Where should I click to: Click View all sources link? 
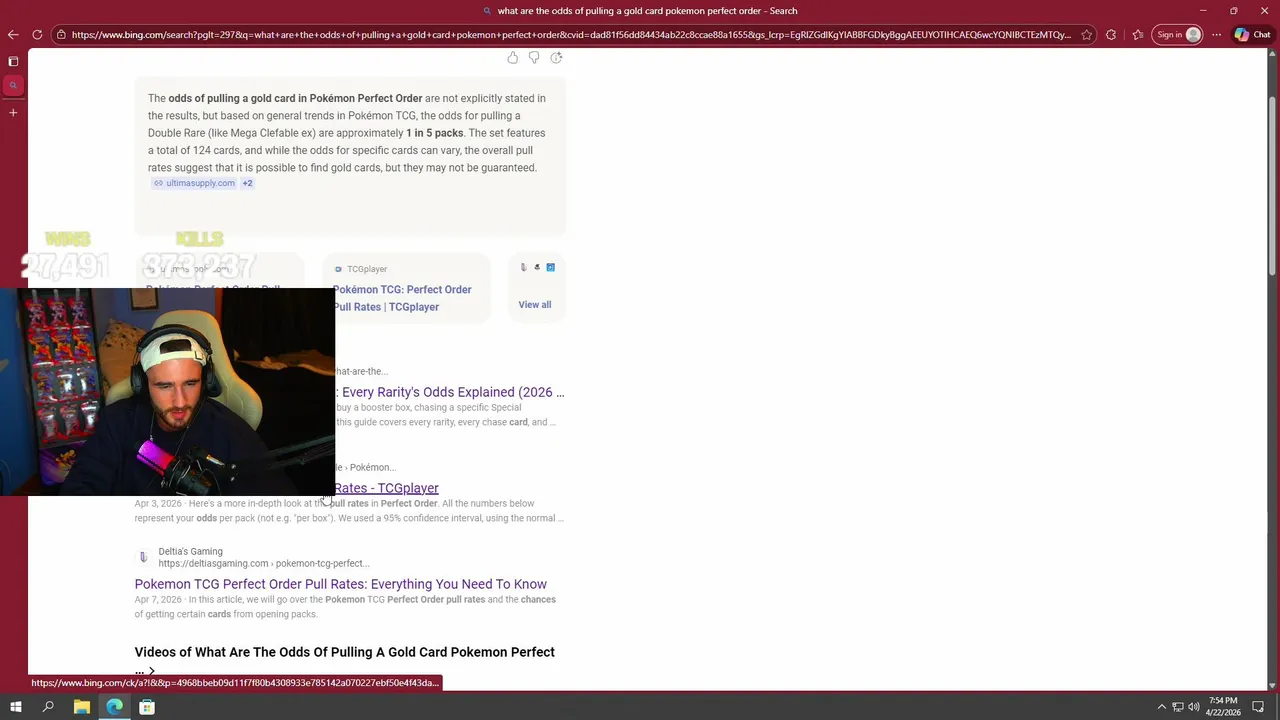tap(535, 305)
